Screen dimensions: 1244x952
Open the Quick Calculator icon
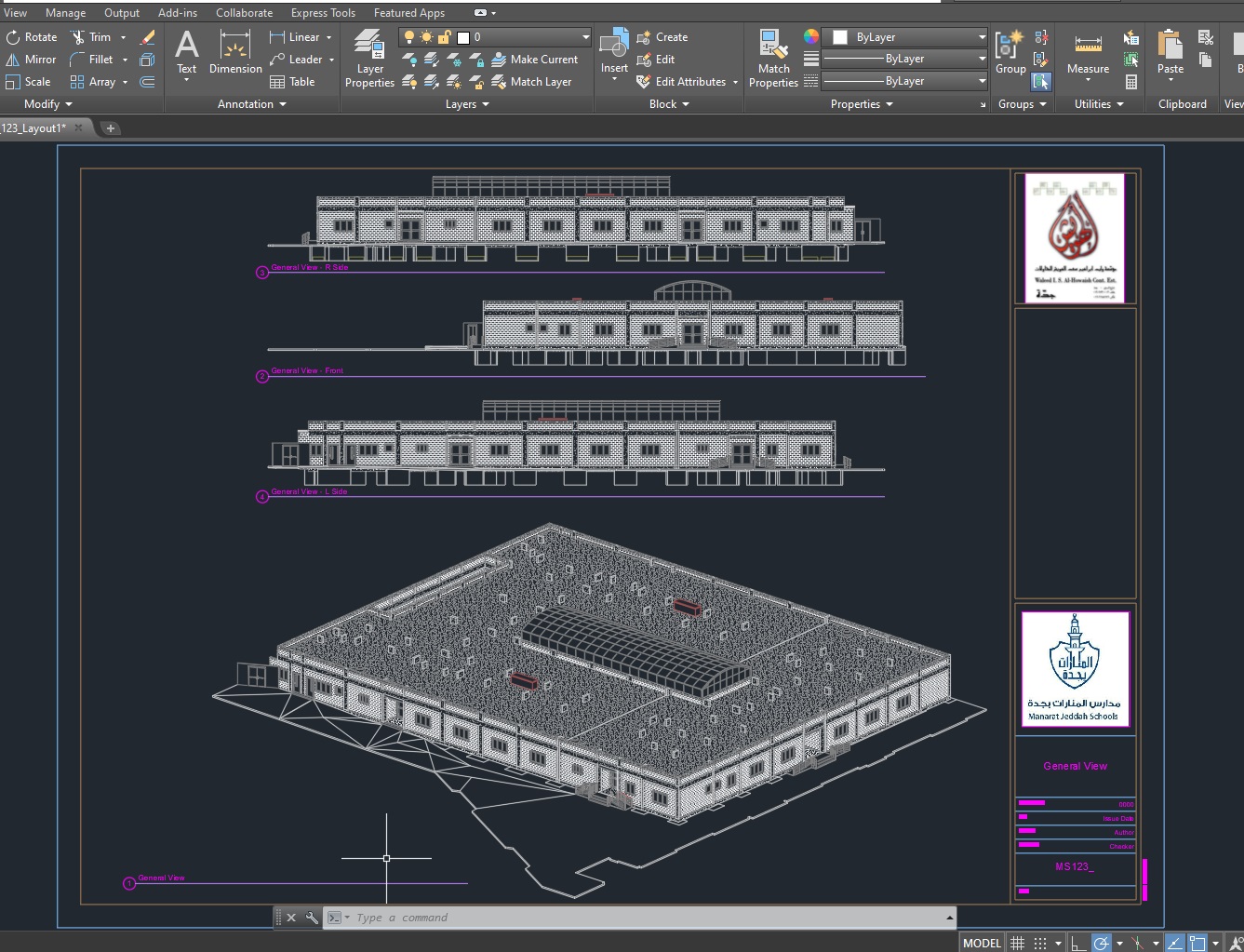coord(1131,82)
